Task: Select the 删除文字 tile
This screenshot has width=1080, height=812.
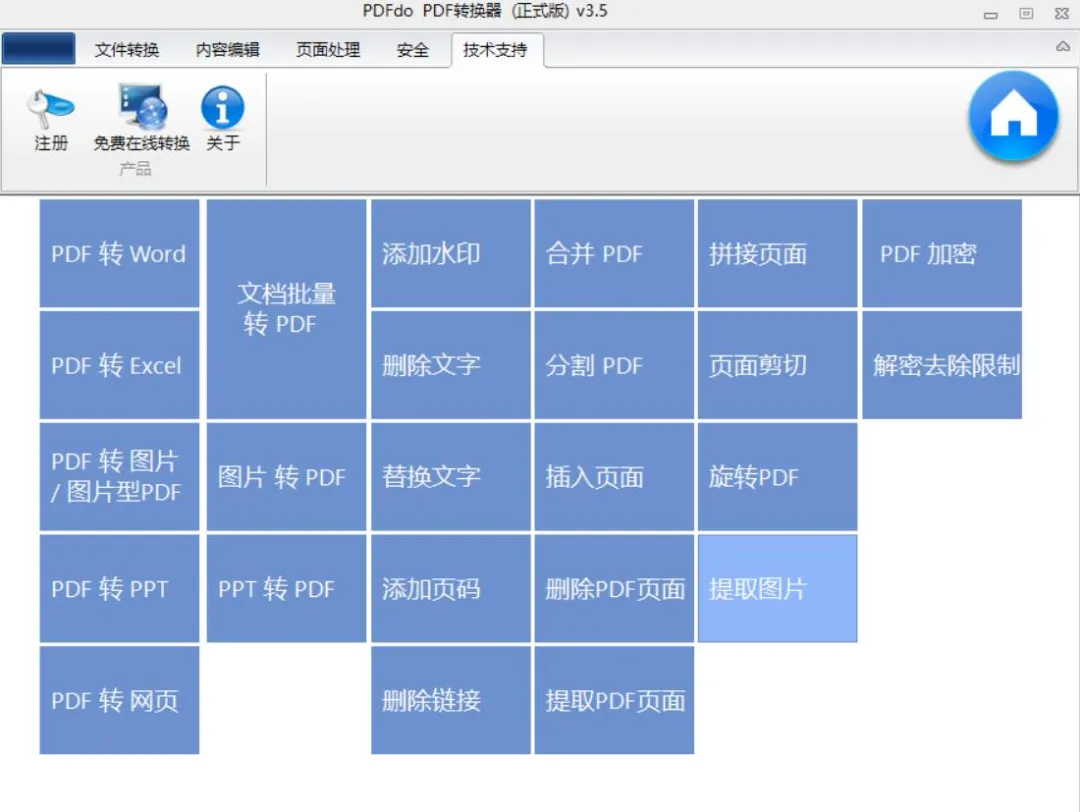Action: (451, 365)
